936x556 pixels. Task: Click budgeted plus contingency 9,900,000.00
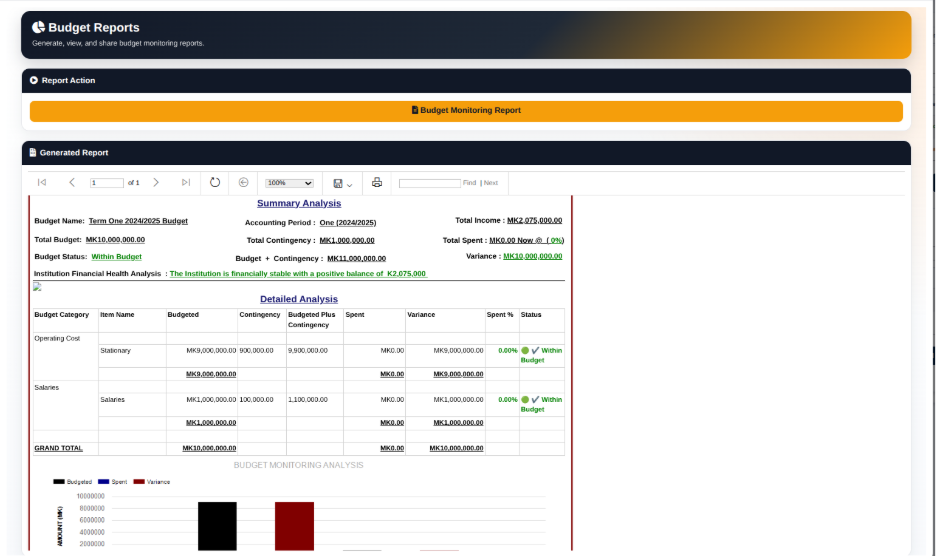pyautogui.click(x=307, y=351)
